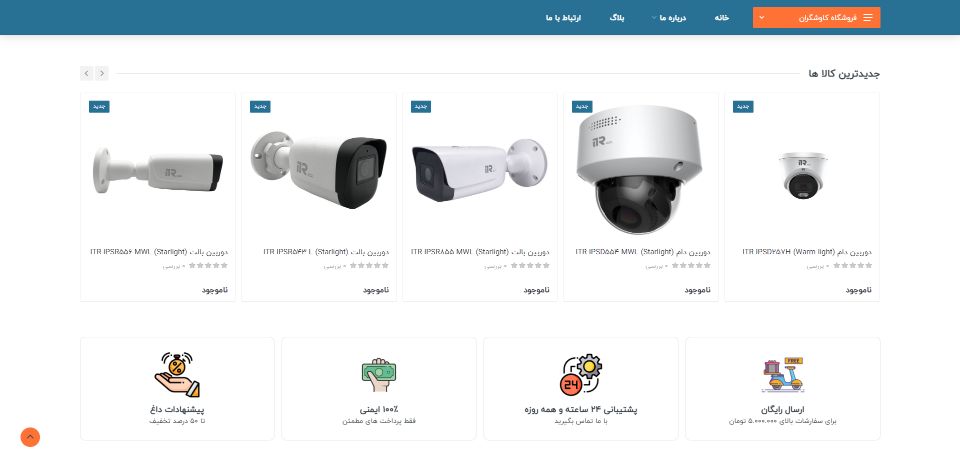Open the IPSD654 MWL dome camera image
The width and height of the screenshot is (960, 465).
[640, 169]
